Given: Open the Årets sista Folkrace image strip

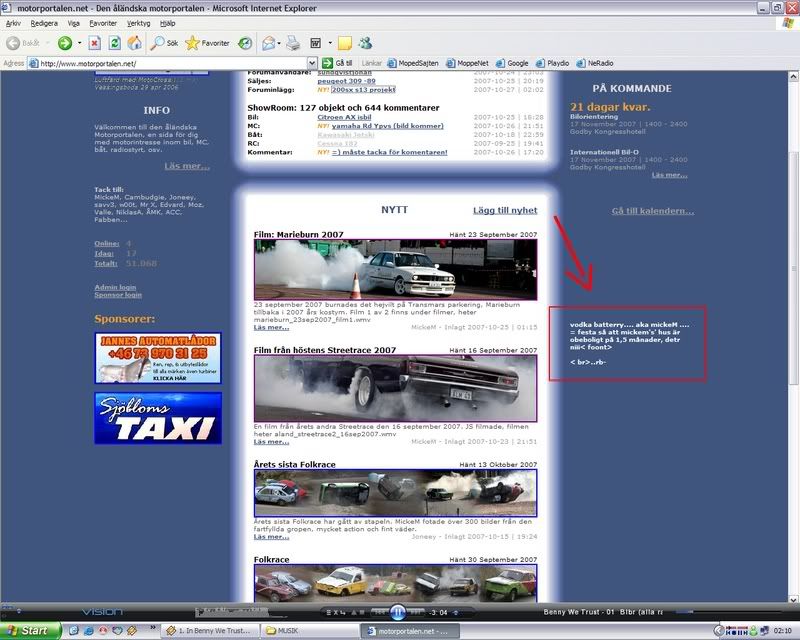Looking at the screenshot, I should [395, 493].
